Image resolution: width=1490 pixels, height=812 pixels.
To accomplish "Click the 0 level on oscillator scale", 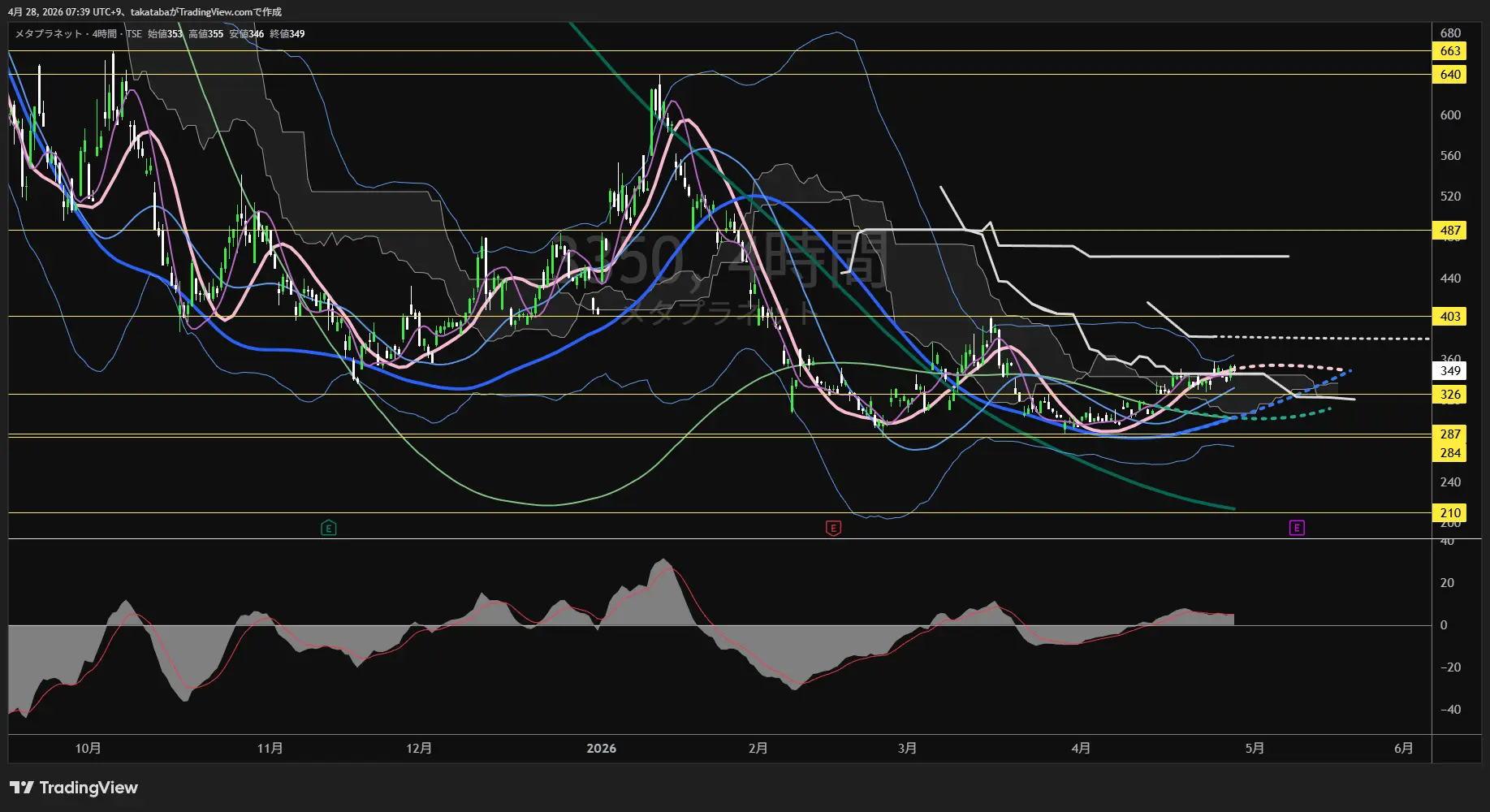I will pyautogui.click(x=1443, y=625).
